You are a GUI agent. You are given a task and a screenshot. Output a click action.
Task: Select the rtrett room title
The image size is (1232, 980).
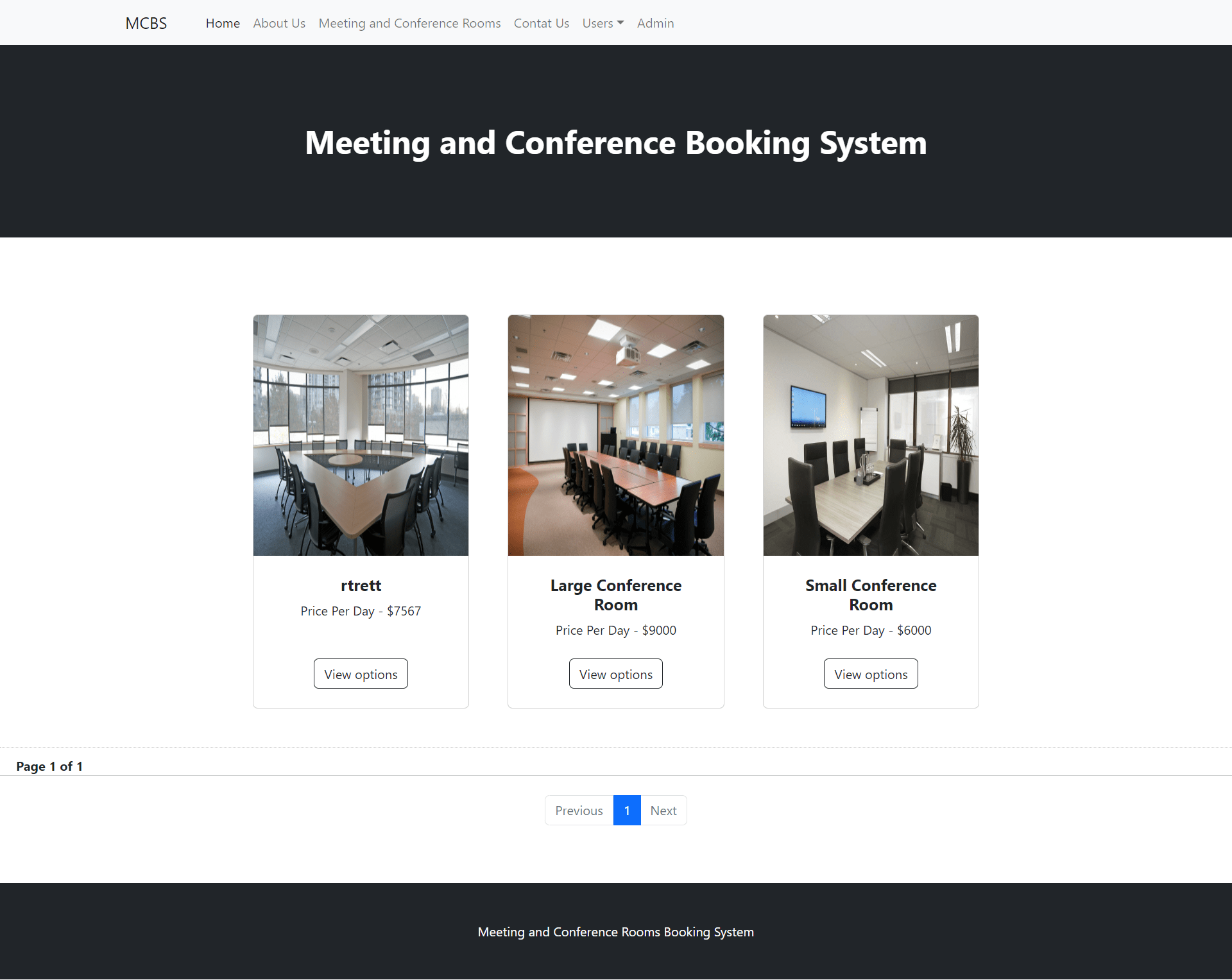[x=361, y=585]
